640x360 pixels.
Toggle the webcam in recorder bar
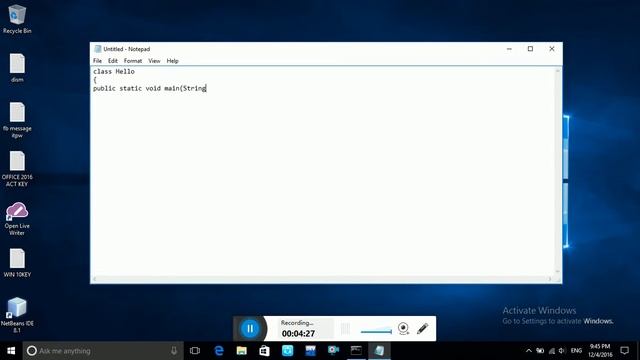tap(403, 328)
